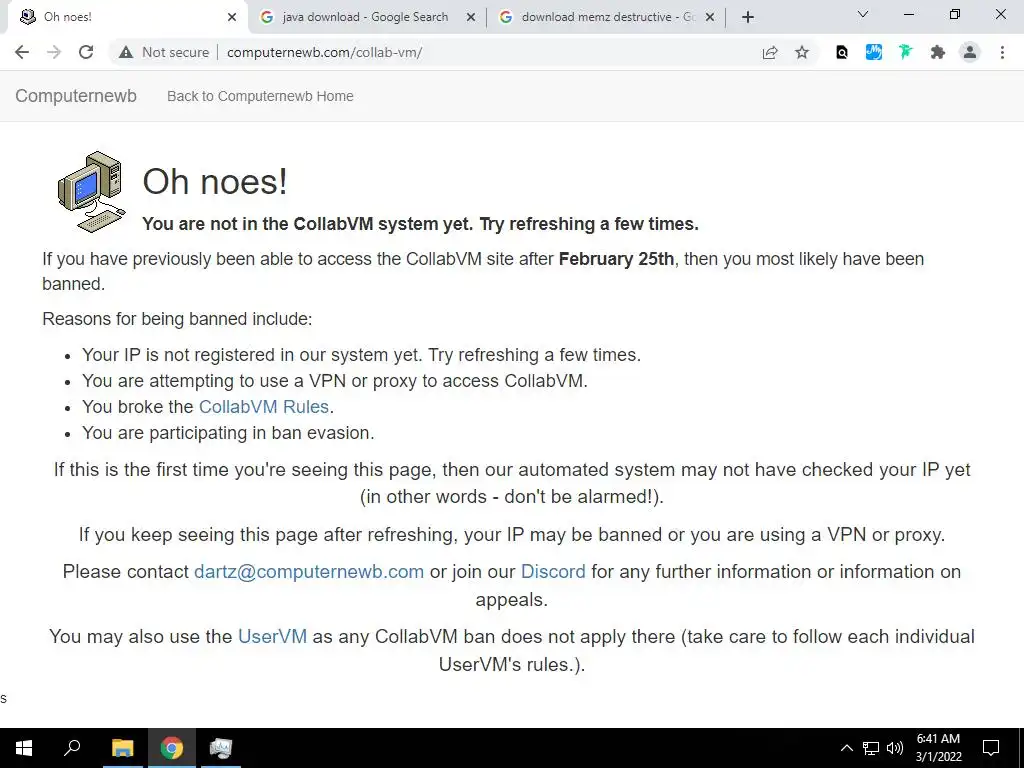Viewport: 1024px width, 768px height.
Task: Select the Back to Computernewb Home menu item
Action: pyautogui.click(x=260, y=96)
